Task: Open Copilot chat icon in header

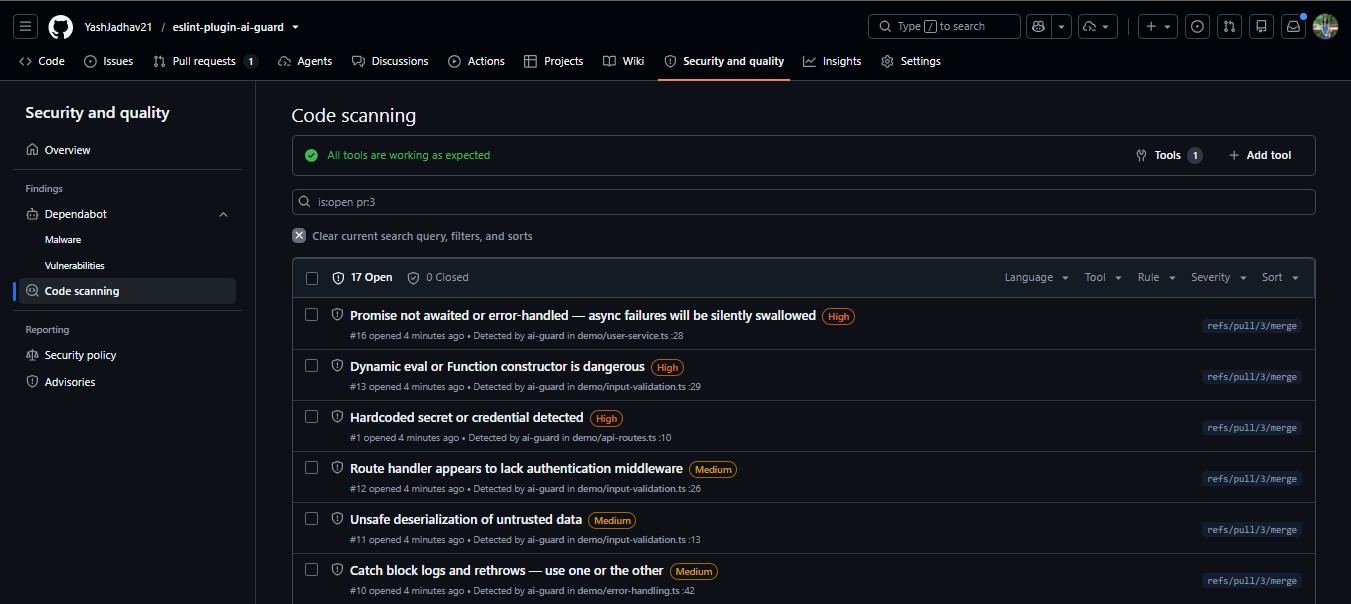Action: (x=1039, y=27)
